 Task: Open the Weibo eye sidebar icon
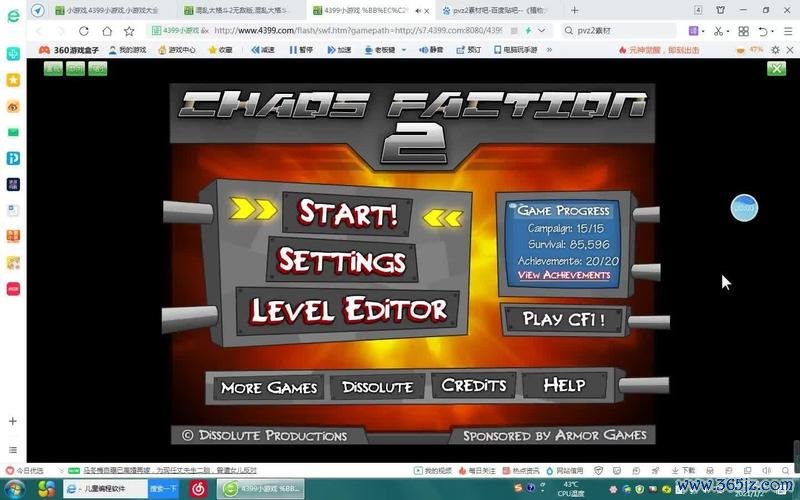tap(13, 106)
